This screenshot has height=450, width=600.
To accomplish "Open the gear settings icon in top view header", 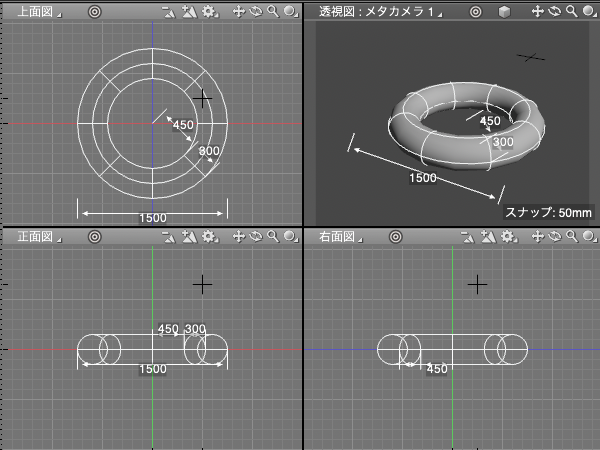I will point(209,11).
